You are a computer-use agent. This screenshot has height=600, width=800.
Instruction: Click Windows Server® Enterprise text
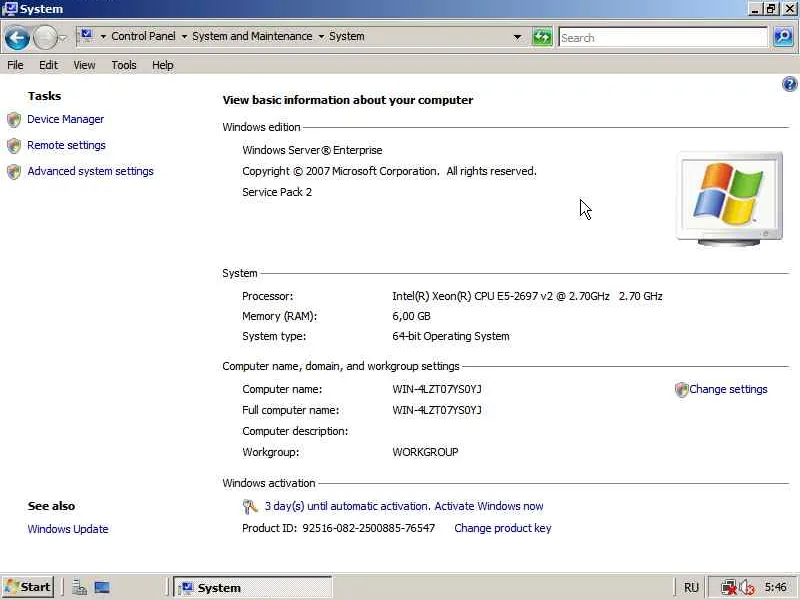(x=312, y=150)
